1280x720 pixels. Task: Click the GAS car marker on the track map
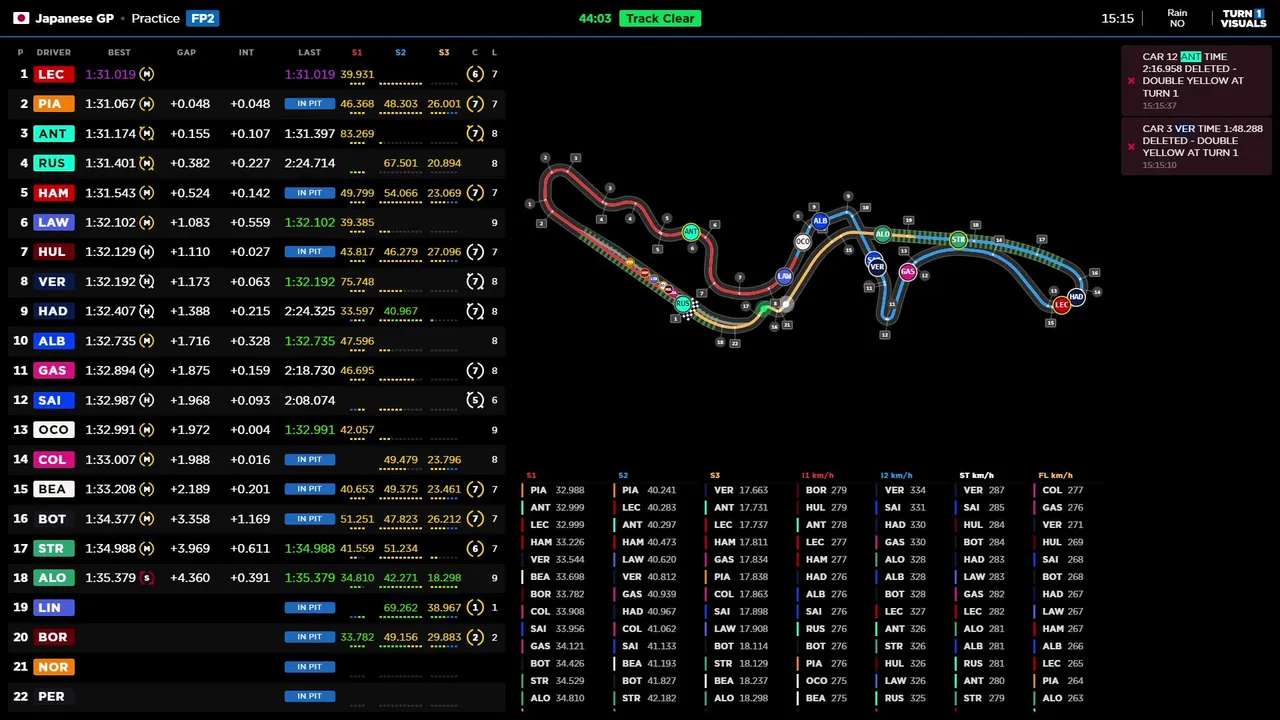[x=907, y=271]
